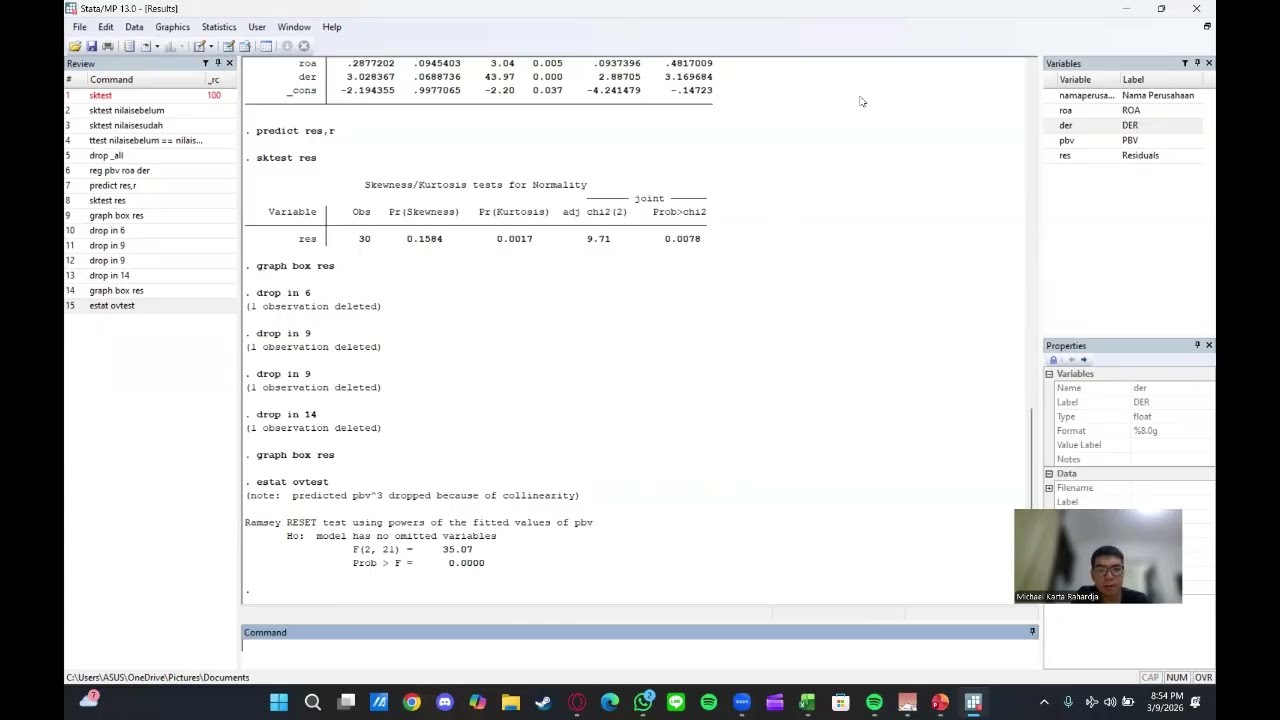Collapse the Variables section in Properties
Viewport: 1280px width, 720px height.
(1049, 374)
